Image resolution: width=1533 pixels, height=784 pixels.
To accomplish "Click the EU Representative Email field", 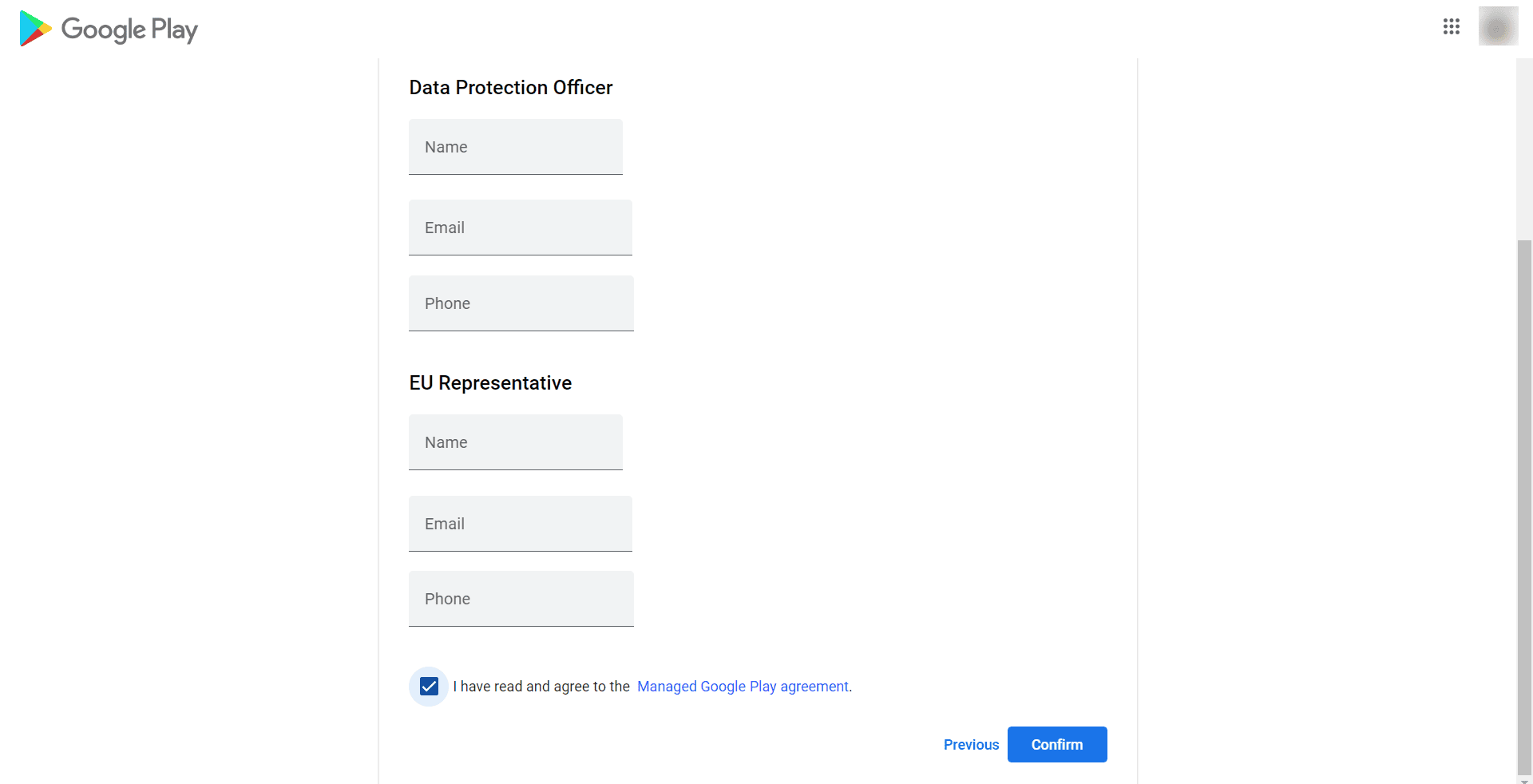I will 521,524.
